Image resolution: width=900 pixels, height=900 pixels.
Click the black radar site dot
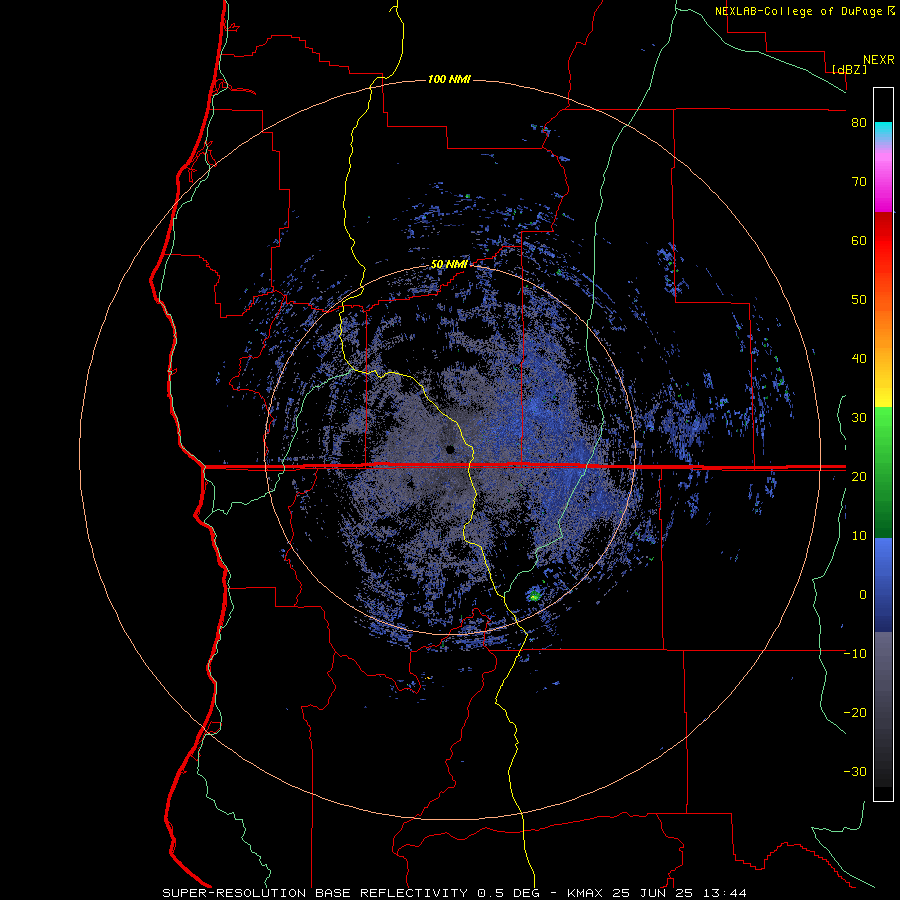(x=450, y=449)
